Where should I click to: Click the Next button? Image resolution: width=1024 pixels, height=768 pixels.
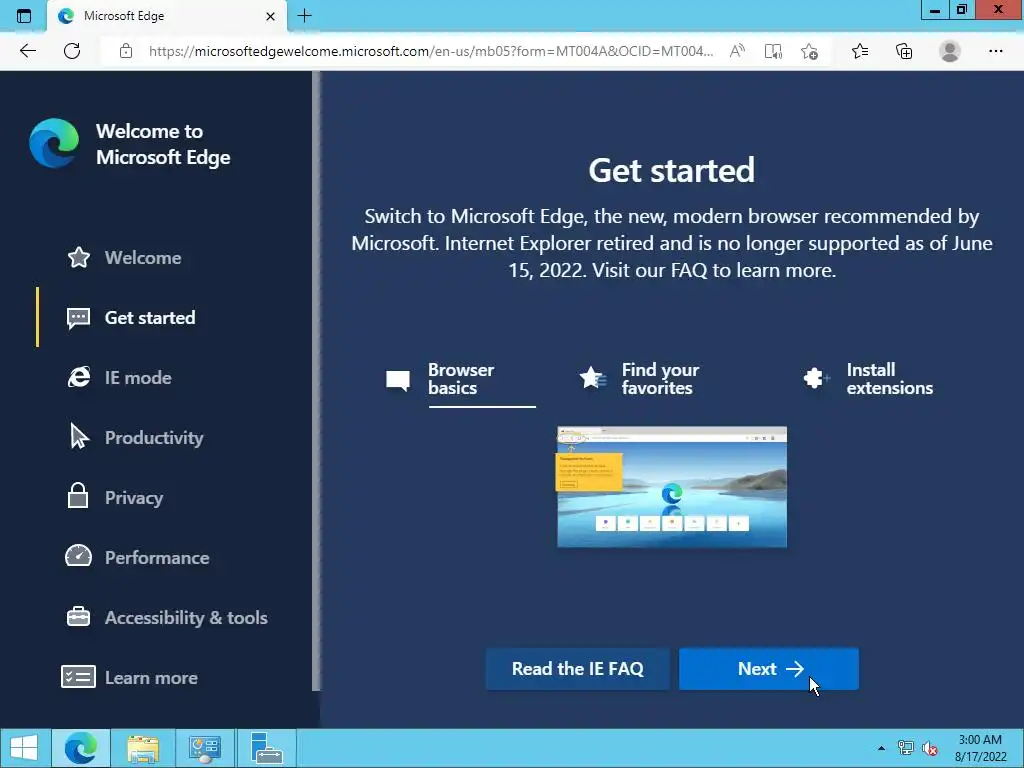click(x=769, y=669)
